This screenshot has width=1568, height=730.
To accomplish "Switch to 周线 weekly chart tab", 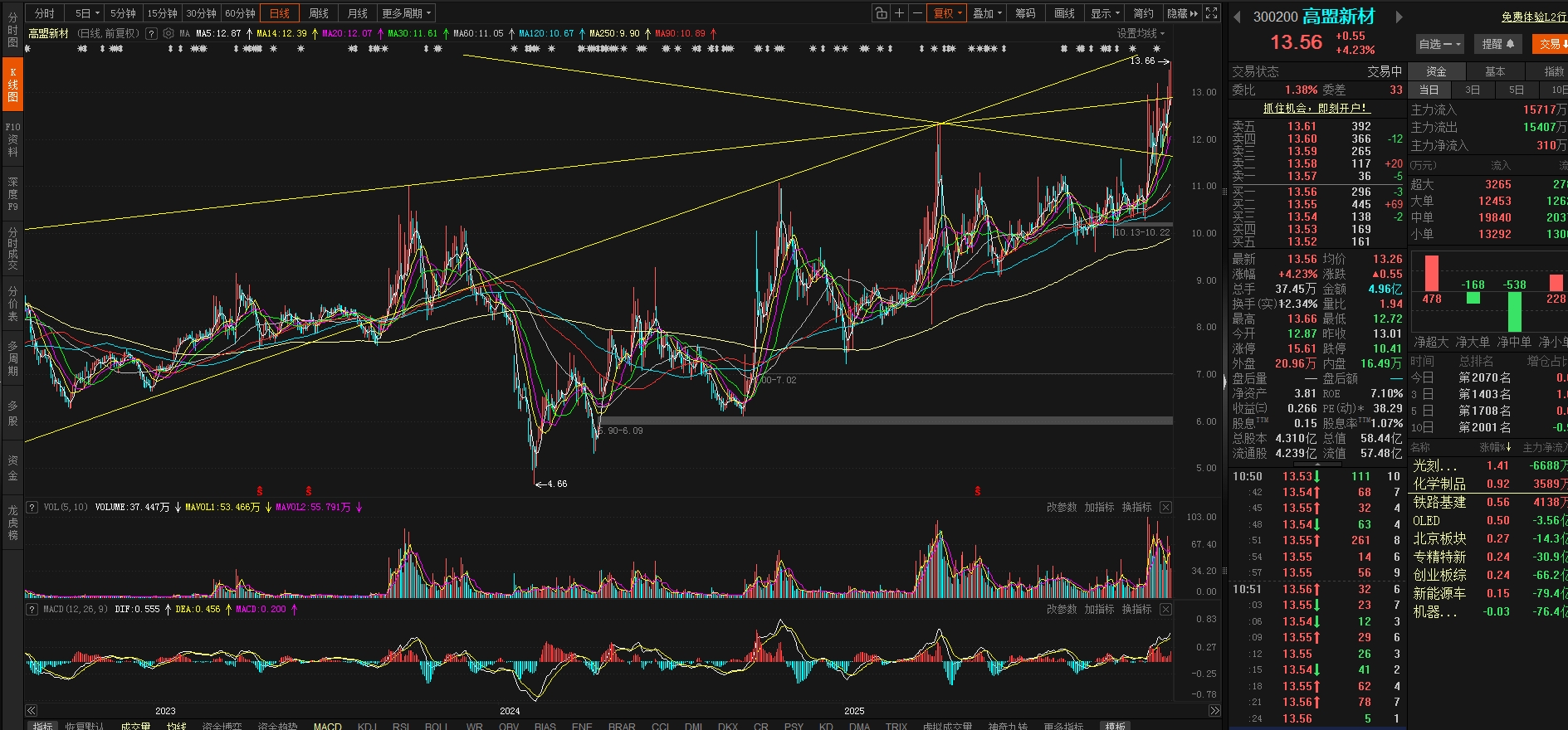I will 319,13.
